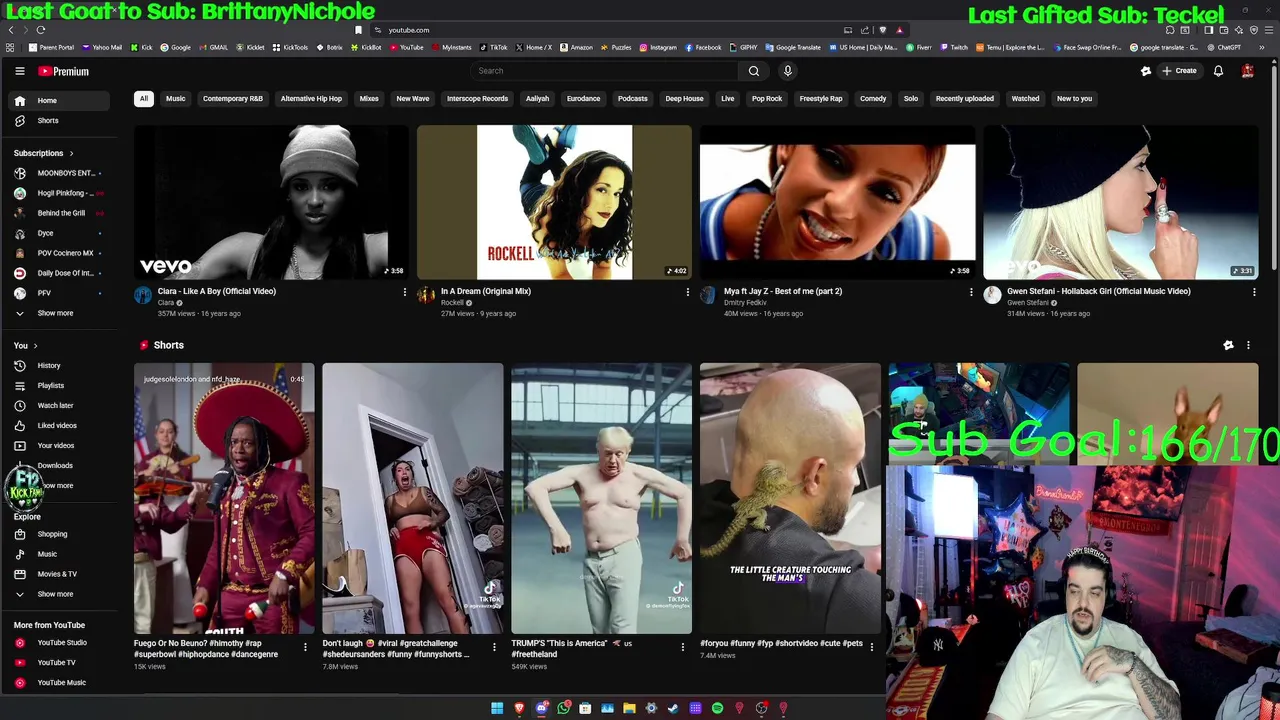The image size is (1280, 720).
Task: Select the Alternative Hip Hop chip
Action: (x=311, y=99)
